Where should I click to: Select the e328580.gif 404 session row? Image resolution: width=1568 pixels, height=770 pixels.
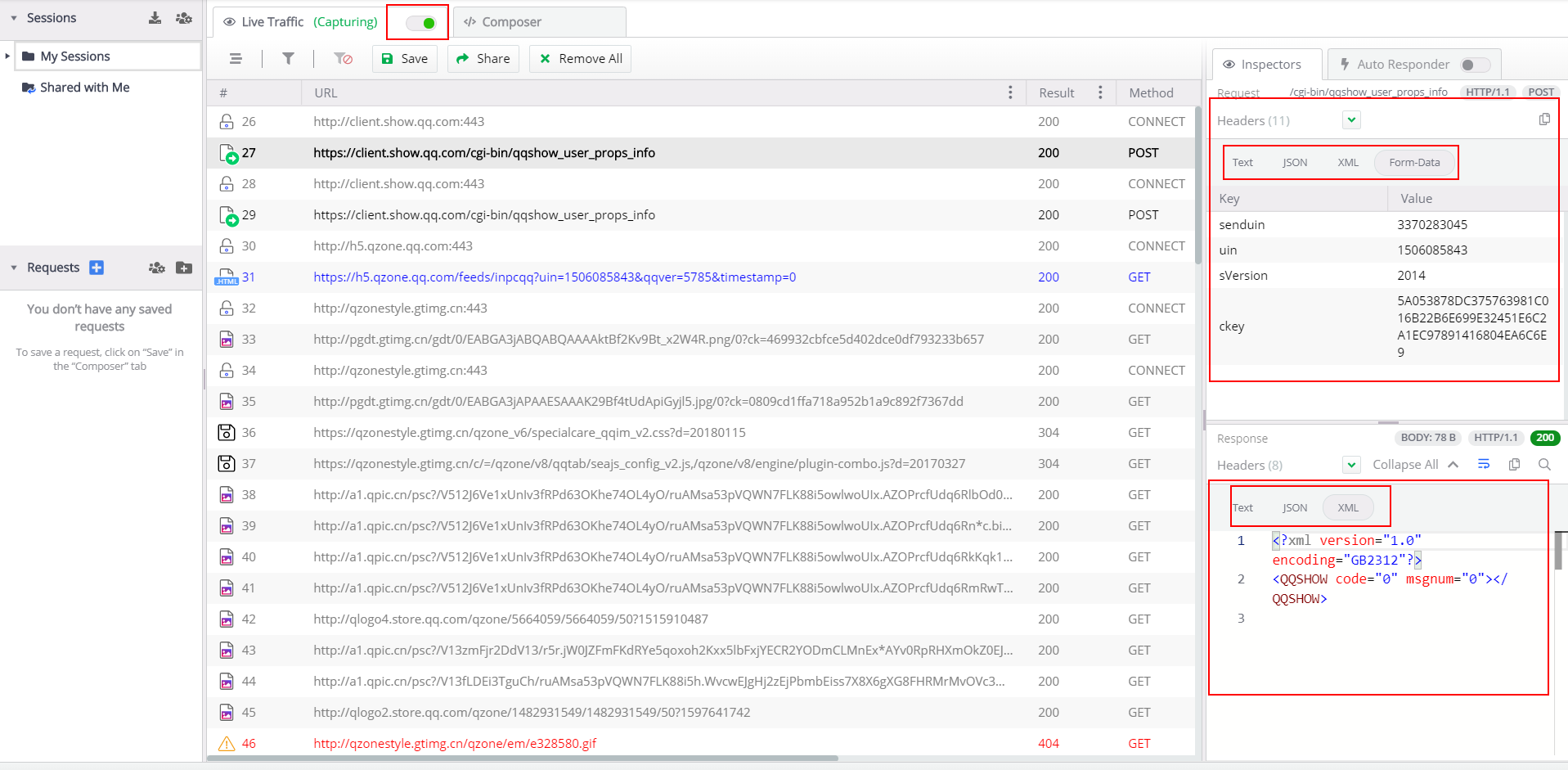[700, 744]
